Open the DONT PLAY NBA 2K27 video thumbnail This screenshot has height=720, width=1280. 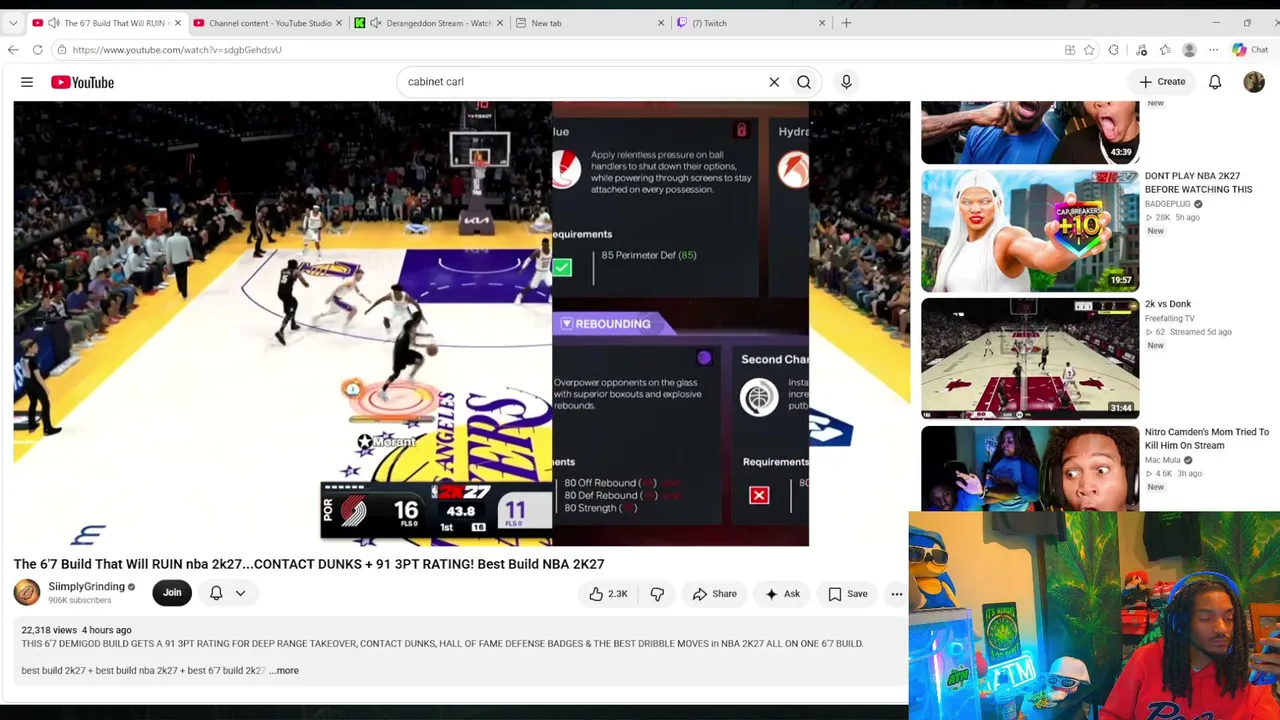coord(1030,231)
